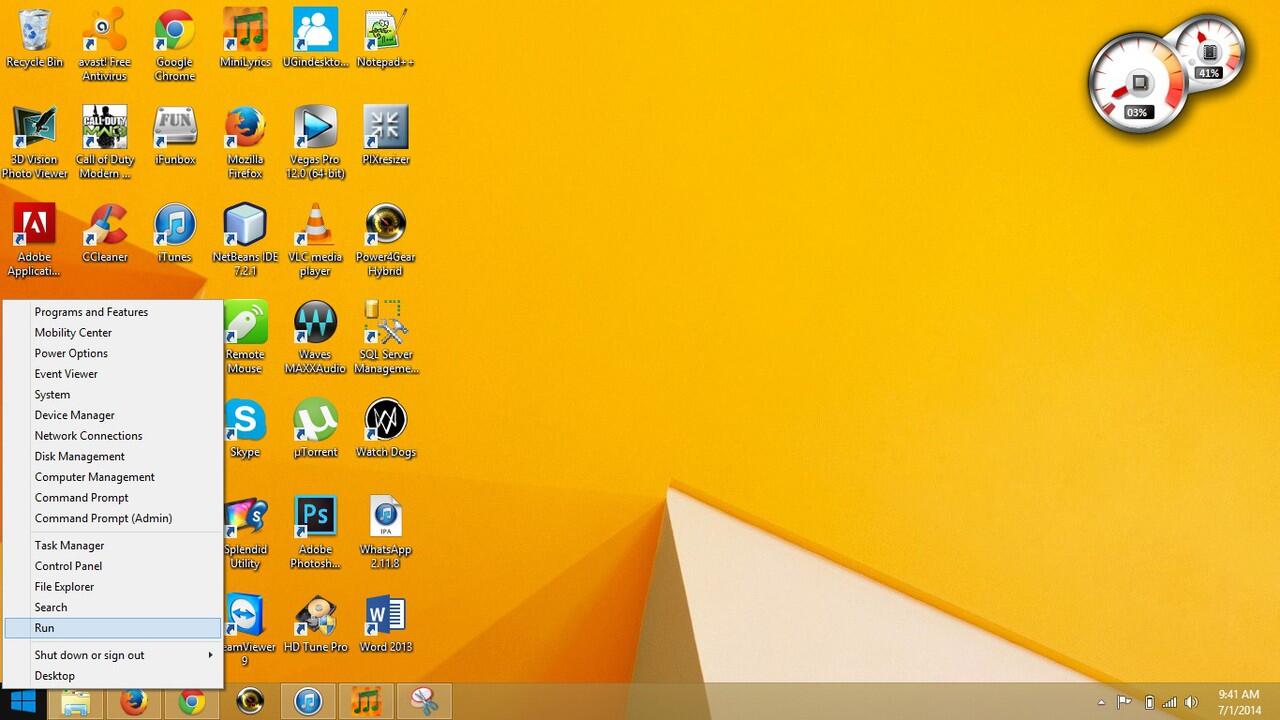Open the clock showing 9:41 AM
The width and height of the screenshot is (1280, 720).
[x=1238, y=702]
